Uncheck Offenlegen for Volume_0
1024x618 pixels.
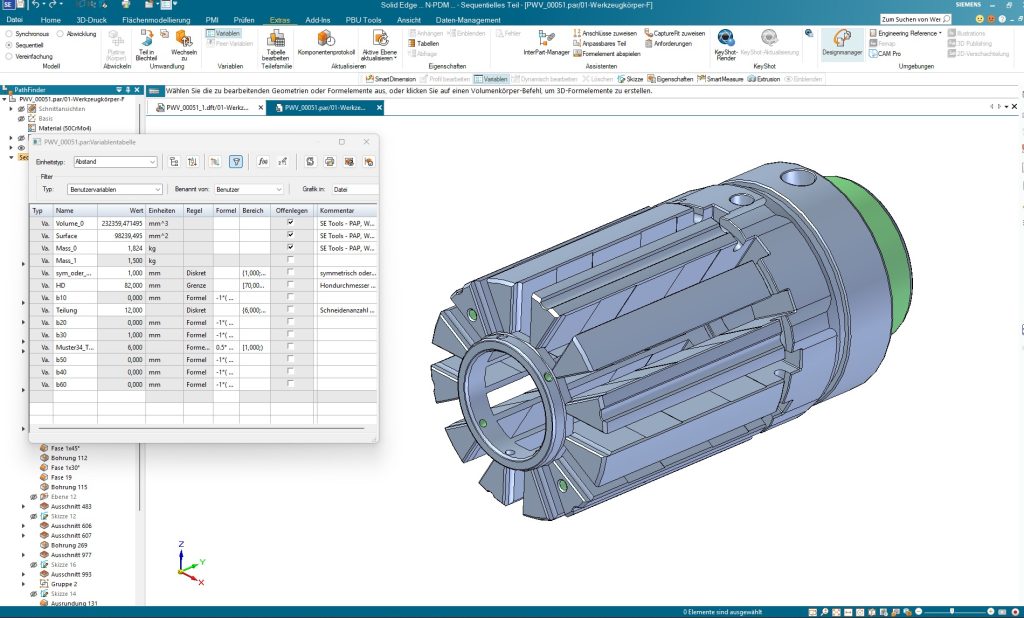(x=291, y=223)
